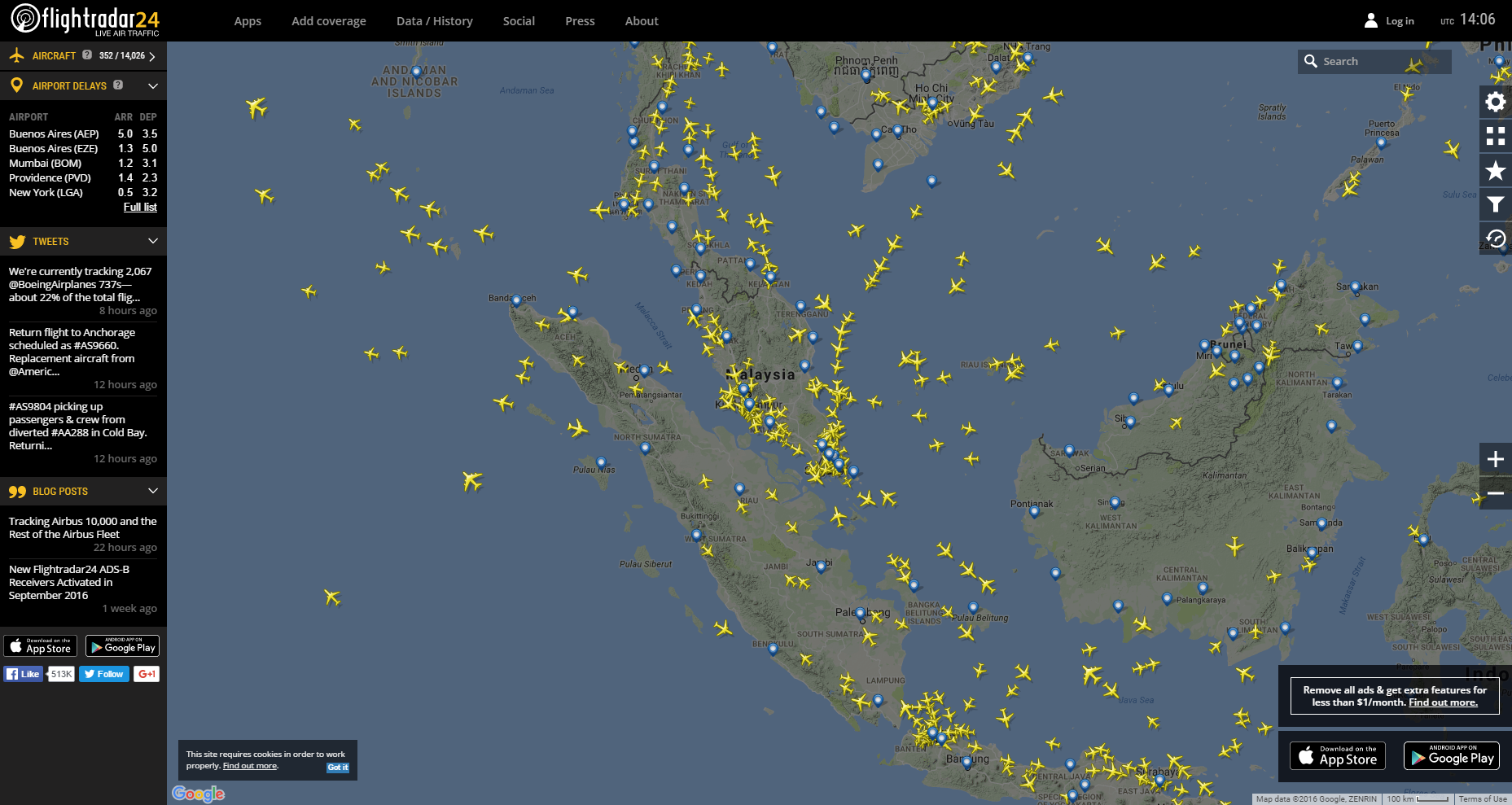1512x805 pixels.
Task: Click Got it on the cookie notice
Action: click(x=338, y=768)
